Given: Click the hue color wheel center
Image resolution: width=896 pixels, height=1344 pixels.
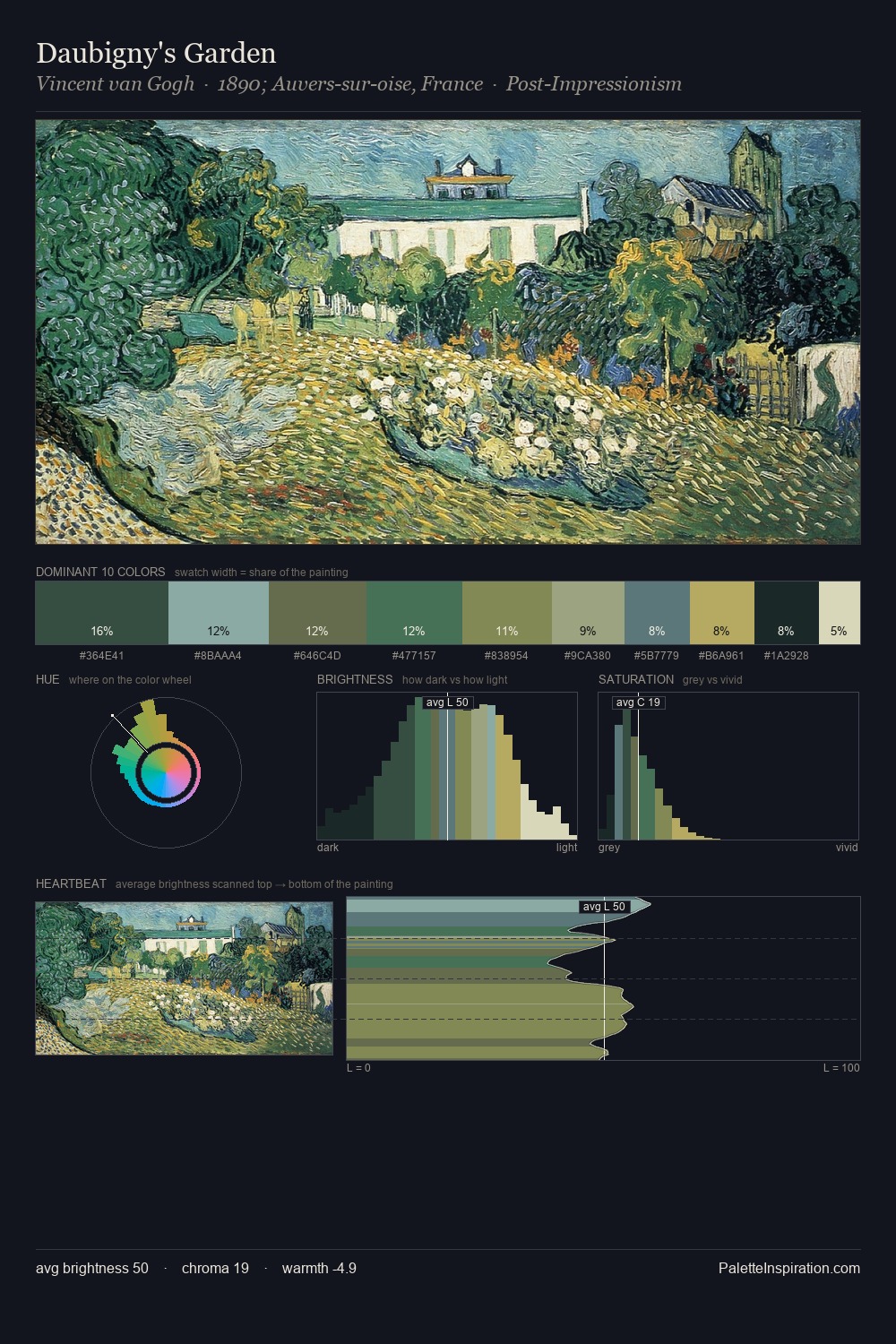Looking at the screenshot, I should (167, 773).
